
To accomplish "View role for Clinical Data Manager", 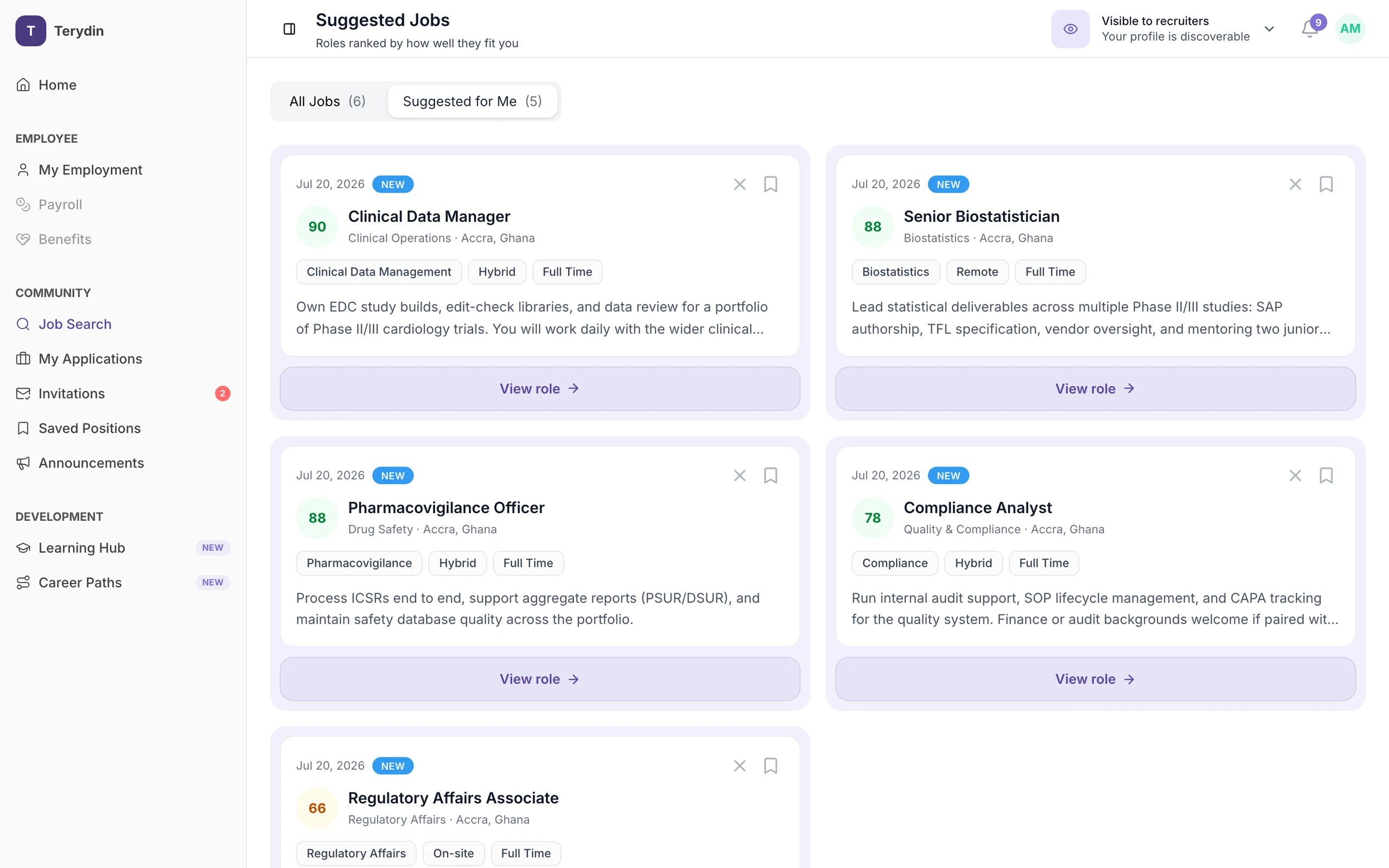I will pos(539,388).
